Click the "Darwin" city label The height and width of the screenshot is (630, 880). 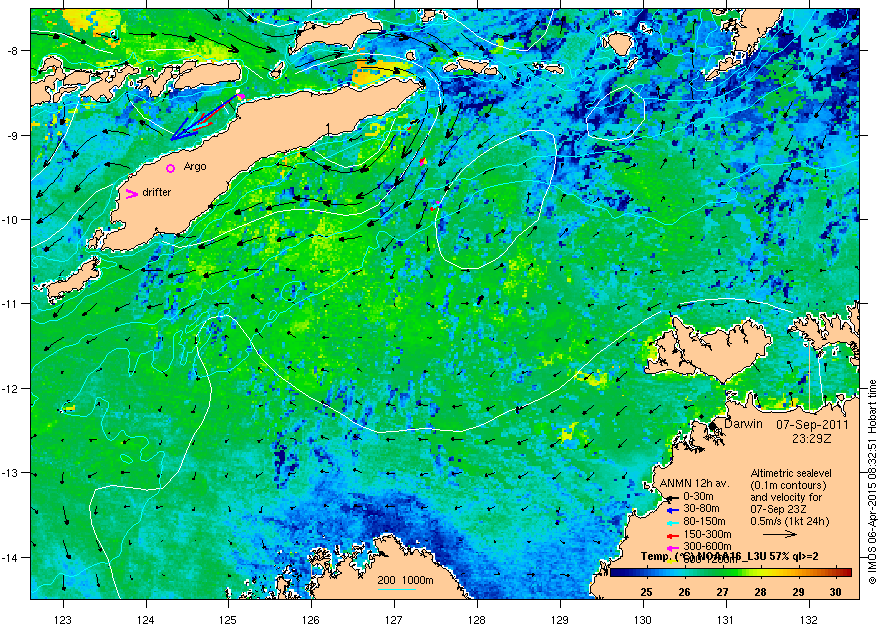pyautogui.click(x=743, y=424)
